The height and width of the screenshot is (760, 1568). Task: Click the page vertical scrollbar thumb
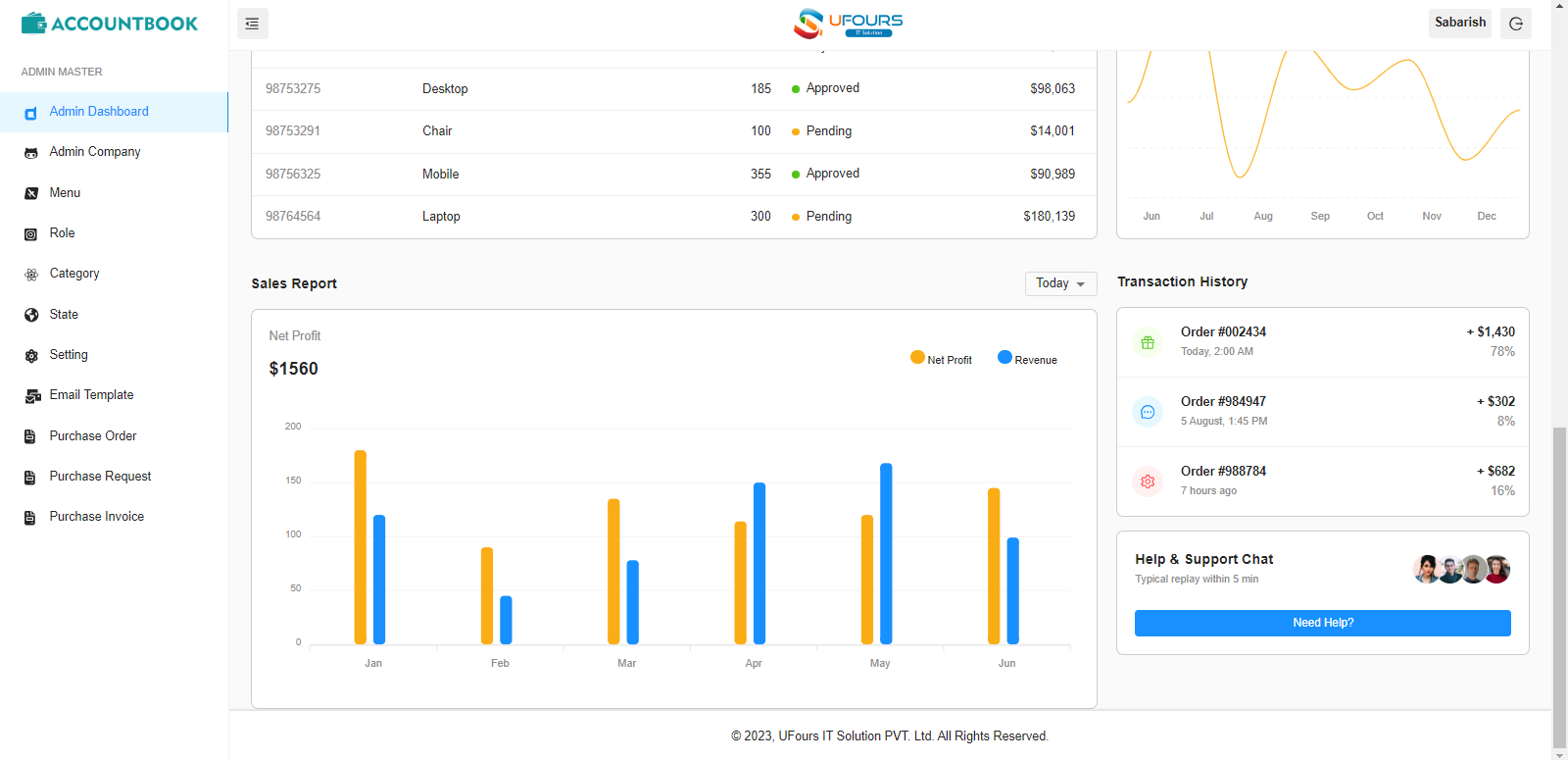(1559, 587)
